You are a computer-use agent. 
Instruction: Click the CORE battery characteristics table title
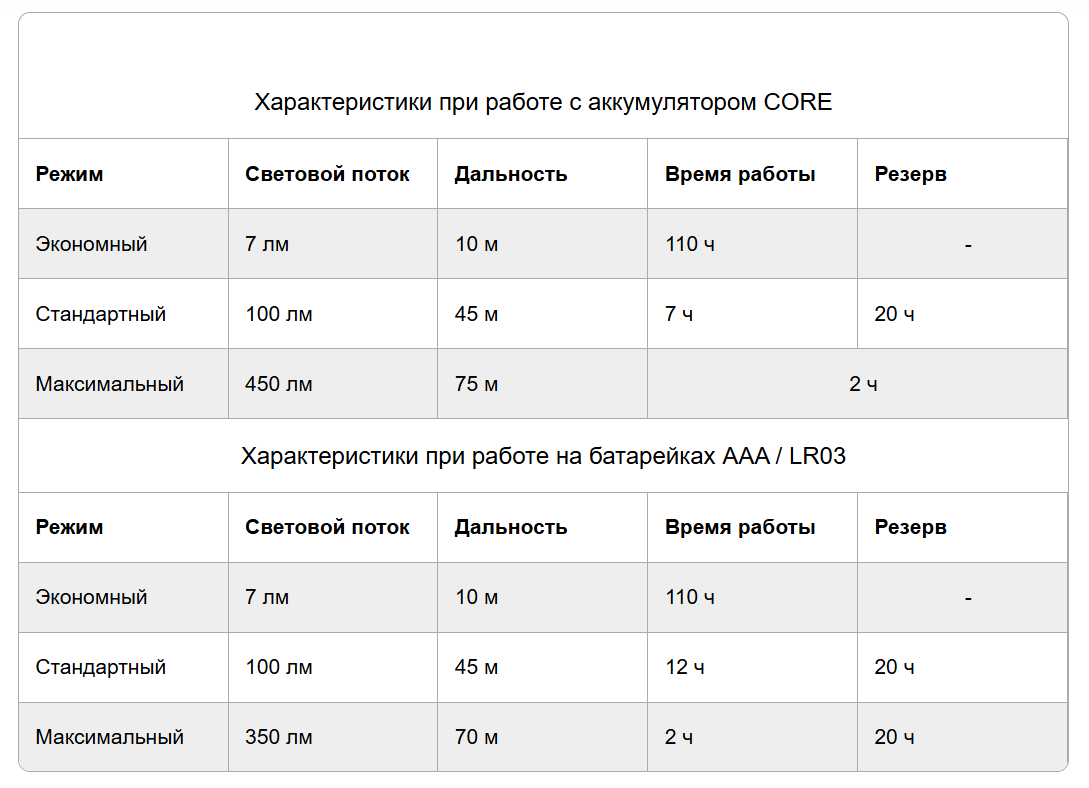click(543, 103)
